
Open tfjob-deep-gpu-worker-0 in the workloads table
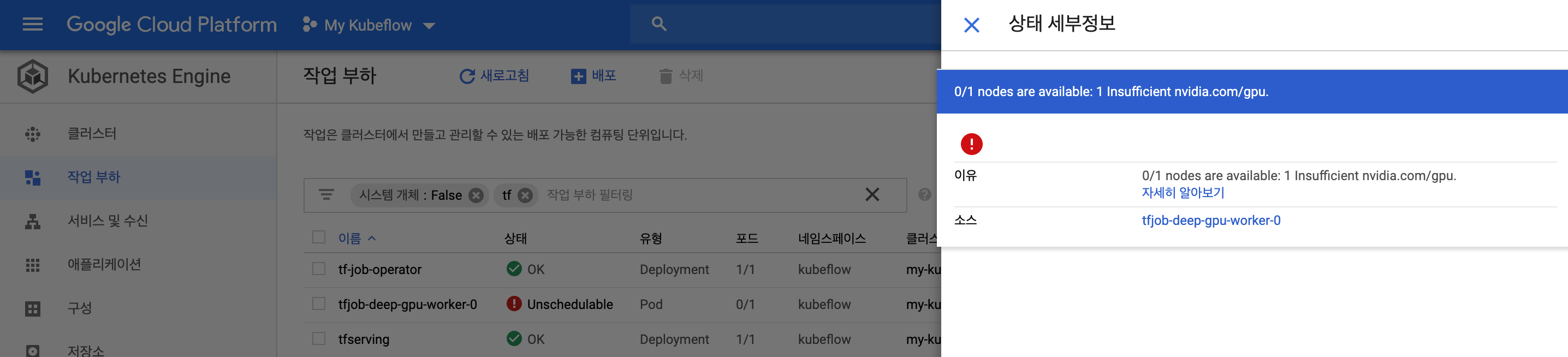(408, 304)
